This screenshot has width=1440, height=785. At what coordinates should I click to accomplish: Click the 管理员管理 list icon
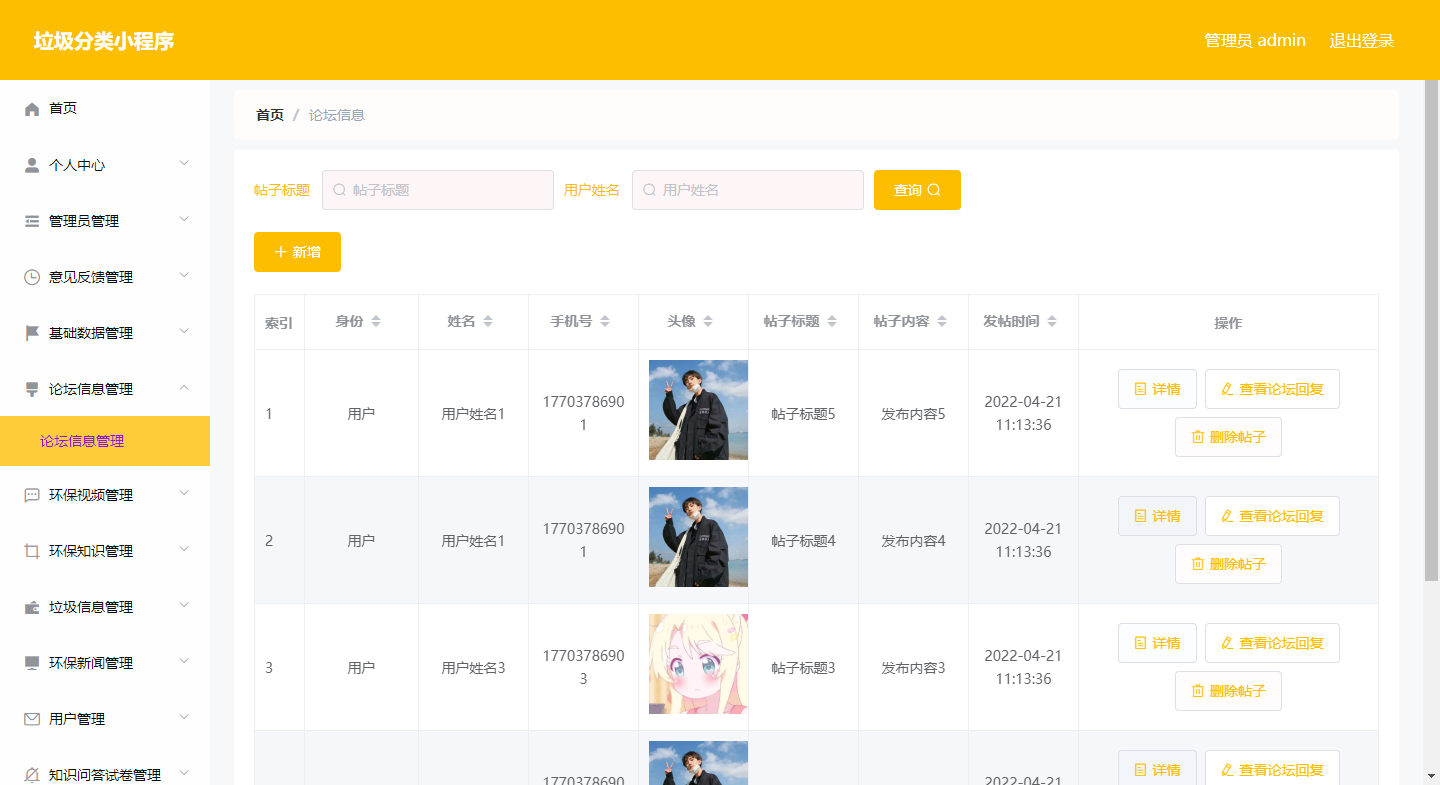(x=31, y=220)
